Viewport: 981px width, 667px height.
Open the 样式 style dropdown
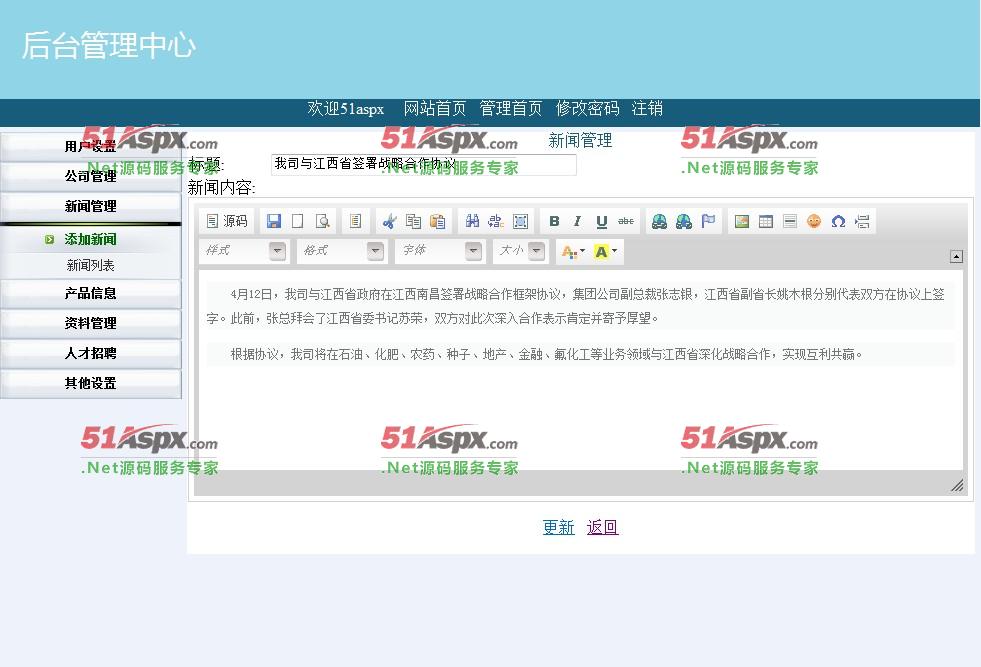[244, 251]
